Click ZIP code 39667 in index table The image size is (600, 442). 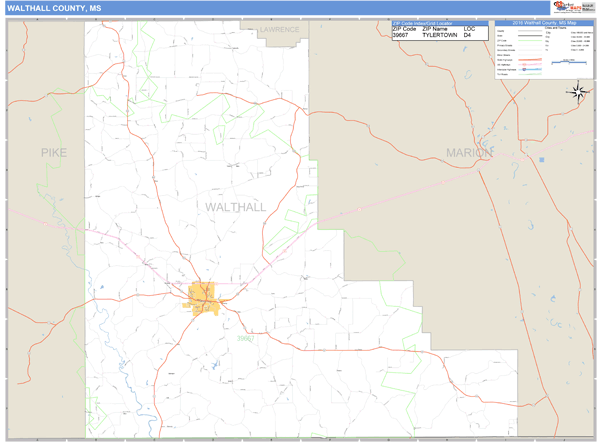402,35
